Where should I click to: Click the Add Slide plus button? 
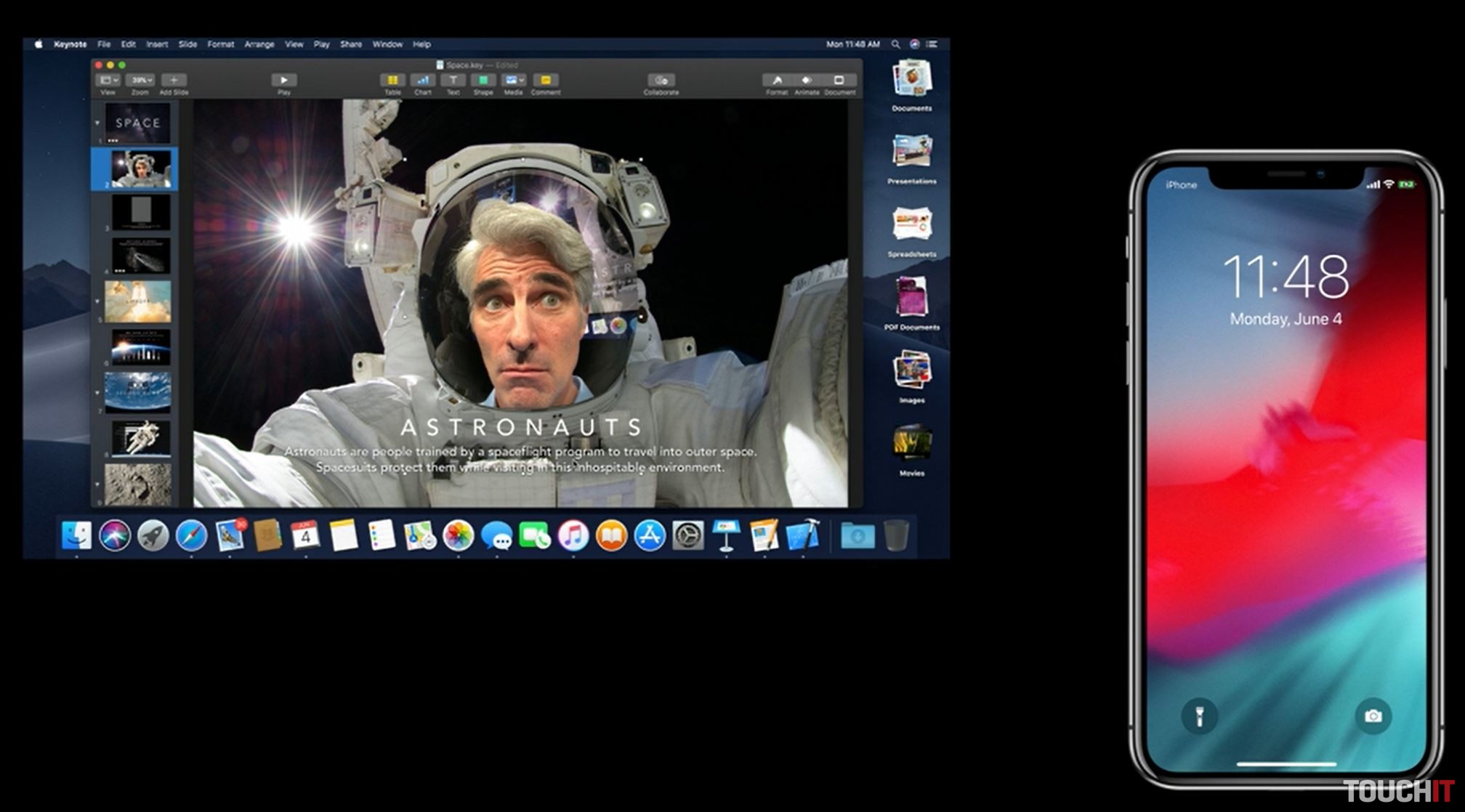[x=174, y=81]
